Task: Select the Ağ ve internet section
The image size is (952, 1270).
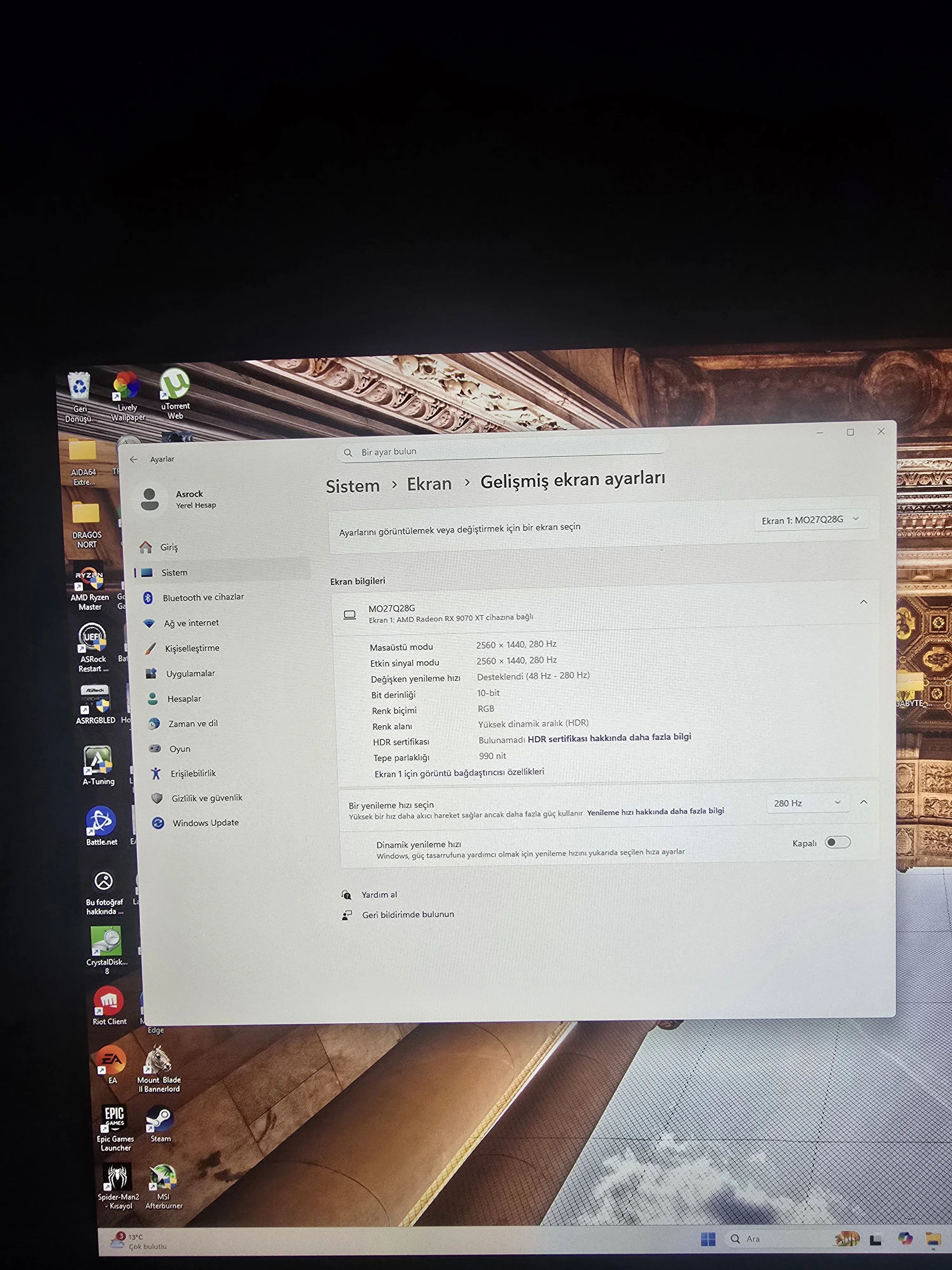Action: pos(191,623)
